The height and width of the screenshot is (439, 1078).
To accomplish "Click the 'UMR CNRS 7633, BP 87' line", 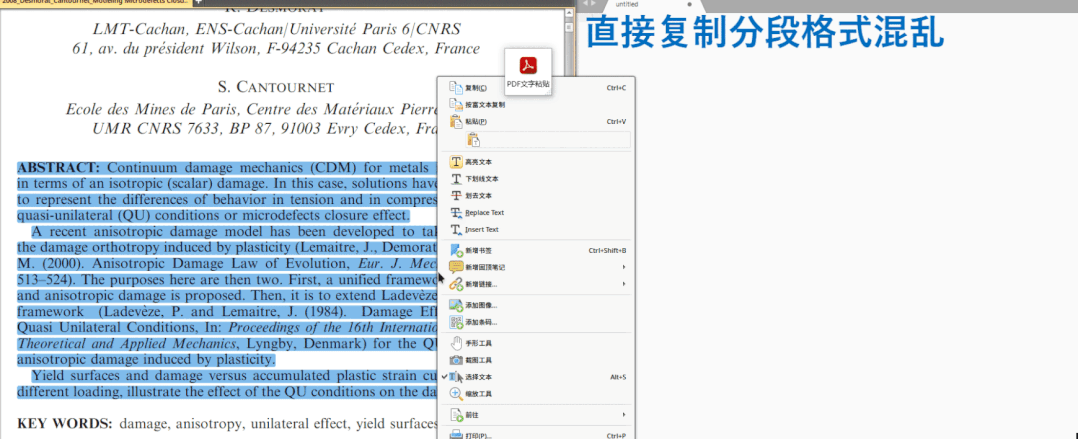I will 265,128.
